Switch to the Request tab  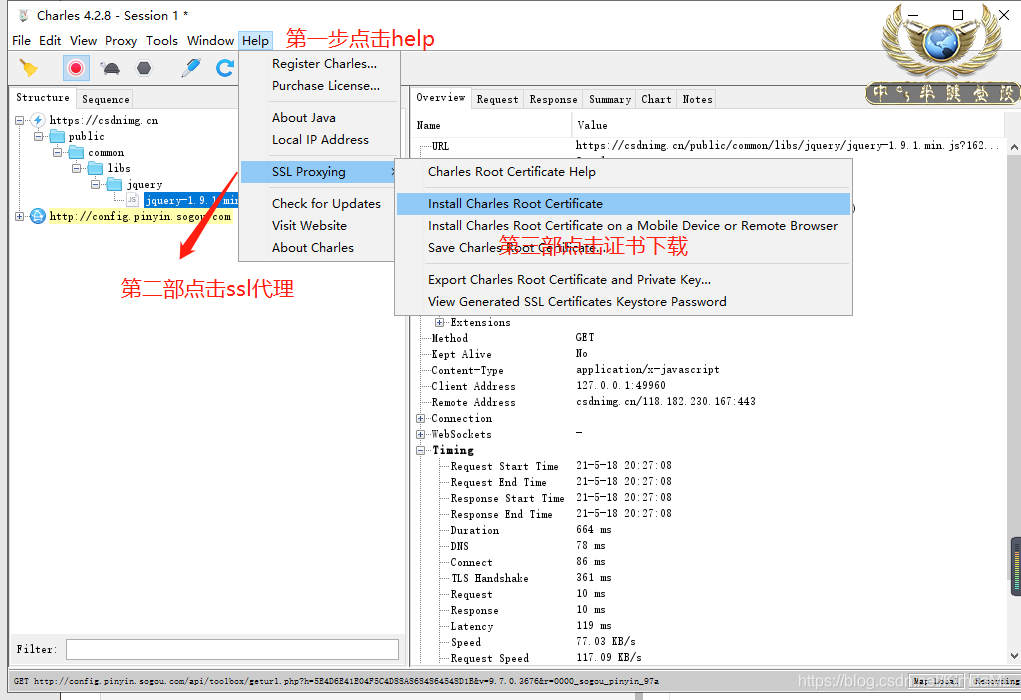tap(497, 99)
